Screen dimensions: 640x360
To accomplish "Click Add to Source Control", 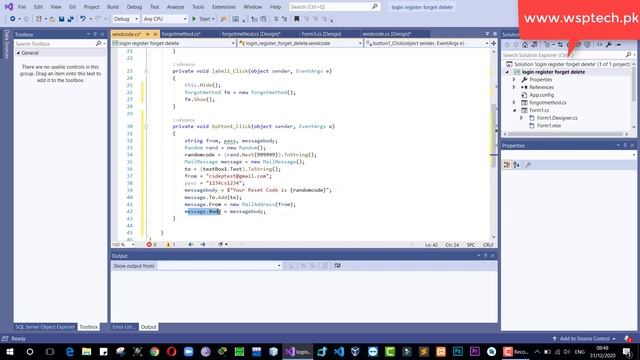I will (584, 339).
